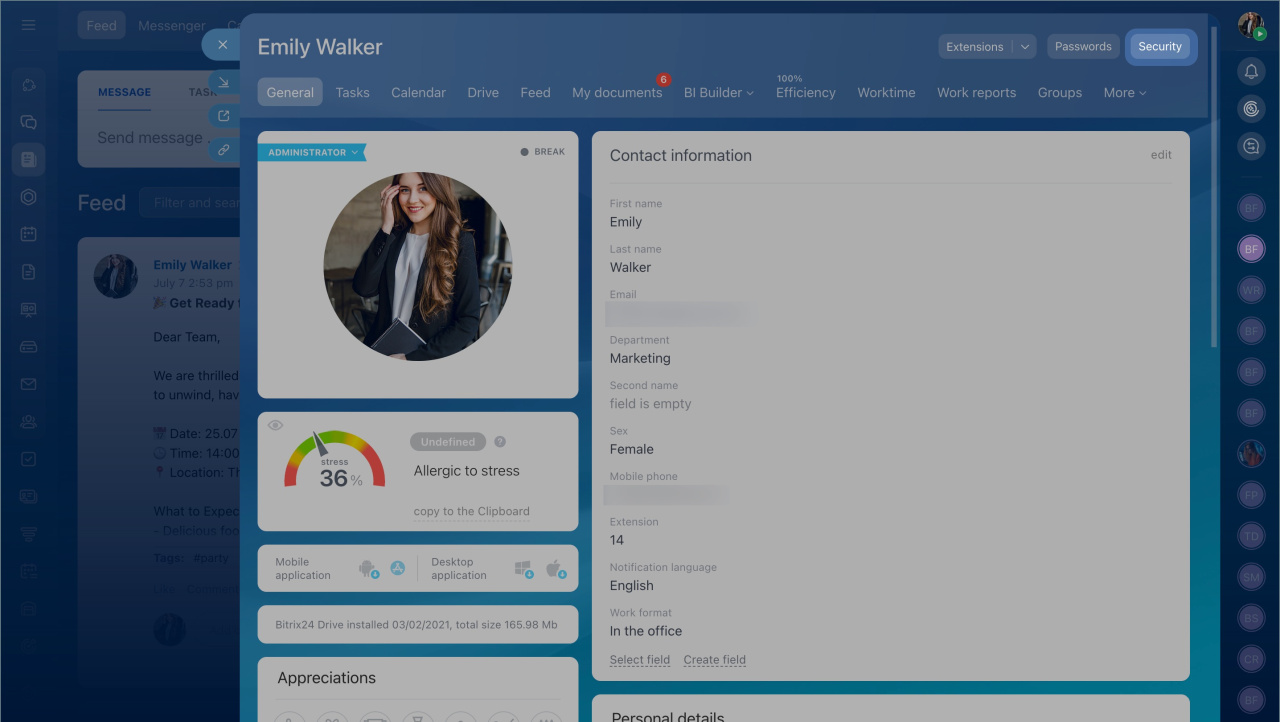Viewport: 1280px width, 722px height.
Task: Click the Android mobile app download icon
Action: [368, 569]
